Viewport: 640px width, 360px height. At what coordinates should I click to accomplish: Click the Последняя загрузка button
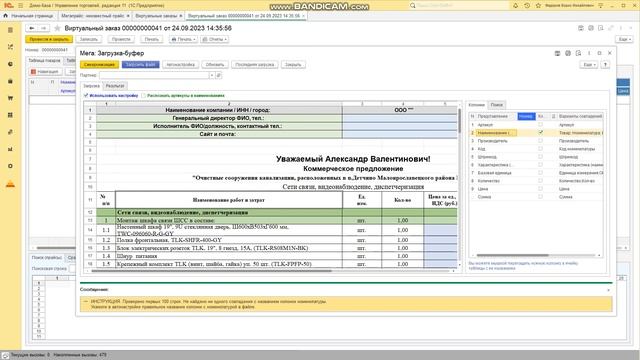pos(255,64)
